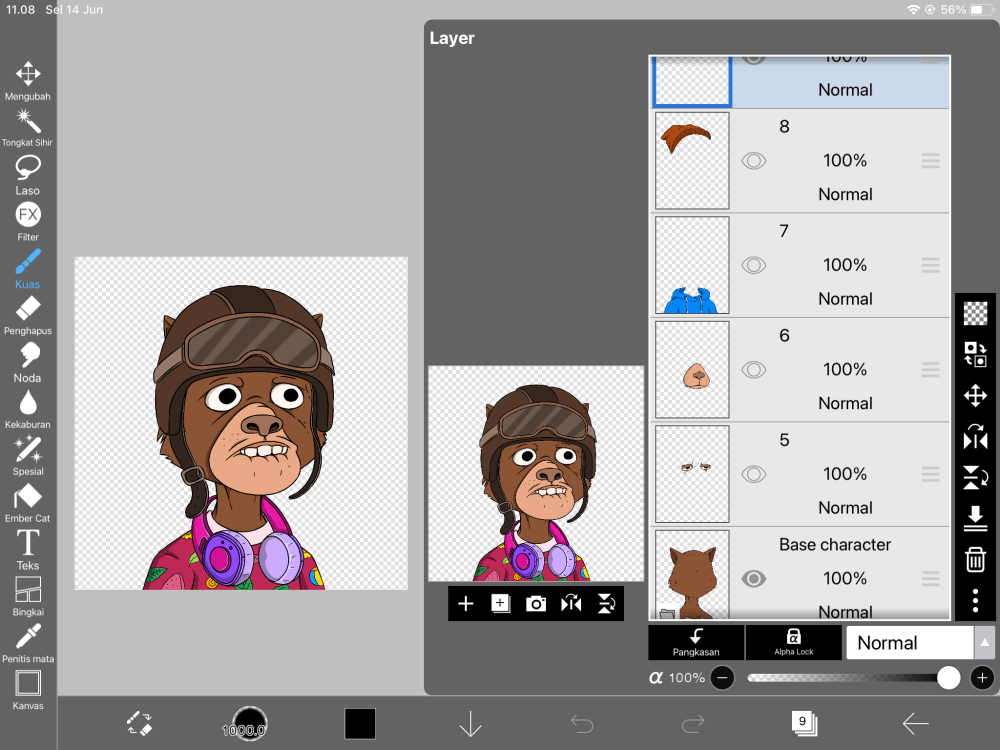This screenshot has height=750, width=1000.
Task: Select the Bingkai frame tool
Action: [27, 596]
